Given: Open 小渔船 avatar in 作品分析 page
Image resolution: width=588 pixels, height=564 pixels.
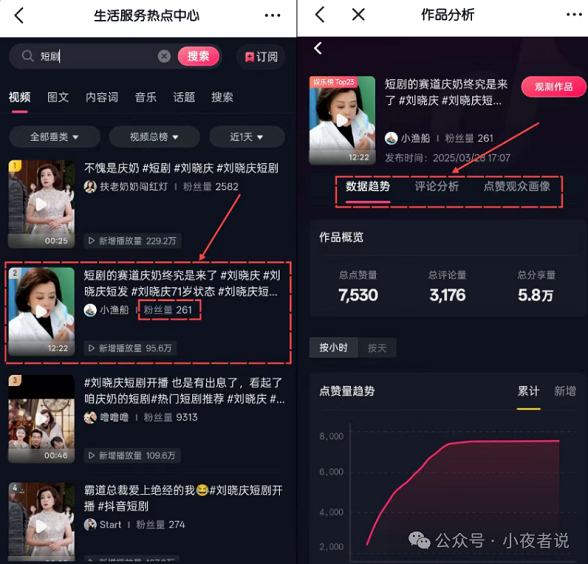Looking at the screenshot, I should point(391,138).
